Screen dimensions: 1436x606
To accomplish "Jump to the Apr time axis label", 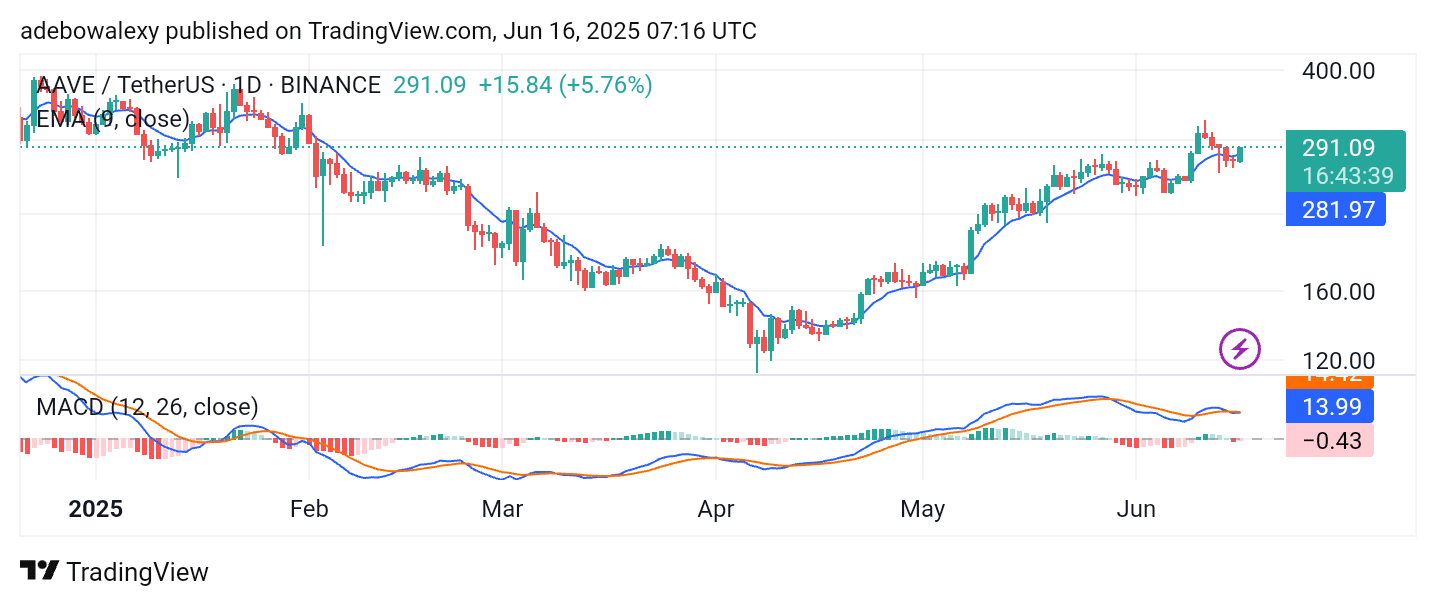I will coord(716,509).
